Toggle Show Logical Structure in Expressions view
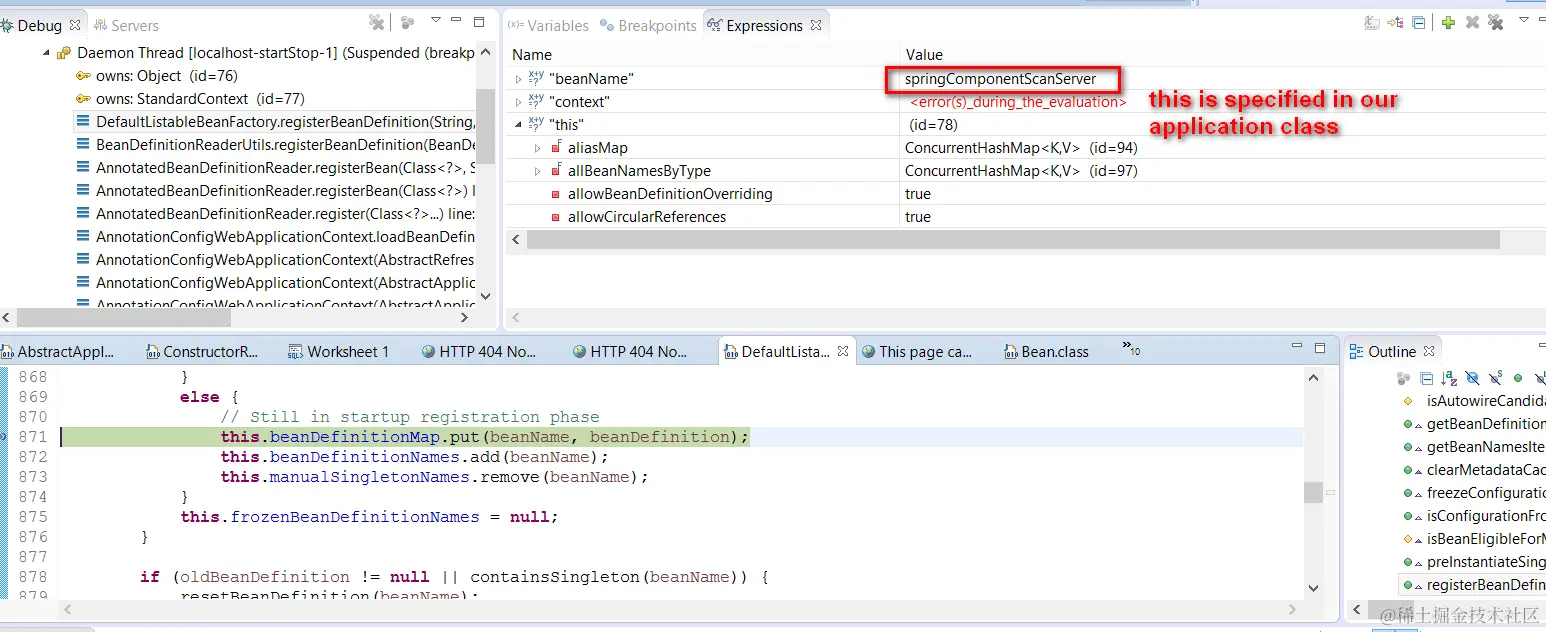 [x=1396, y=22]
